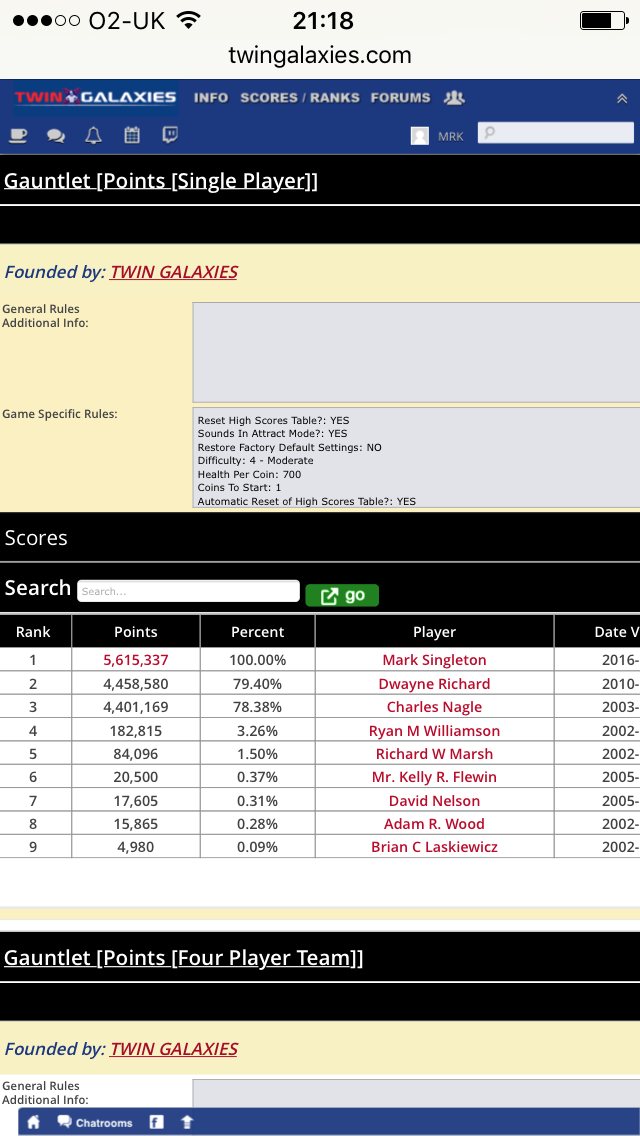Viewport: 640px width, 1136px height.
Task: Sort by Rank column header
Action: pyautogui.click(x=33, y=632)
